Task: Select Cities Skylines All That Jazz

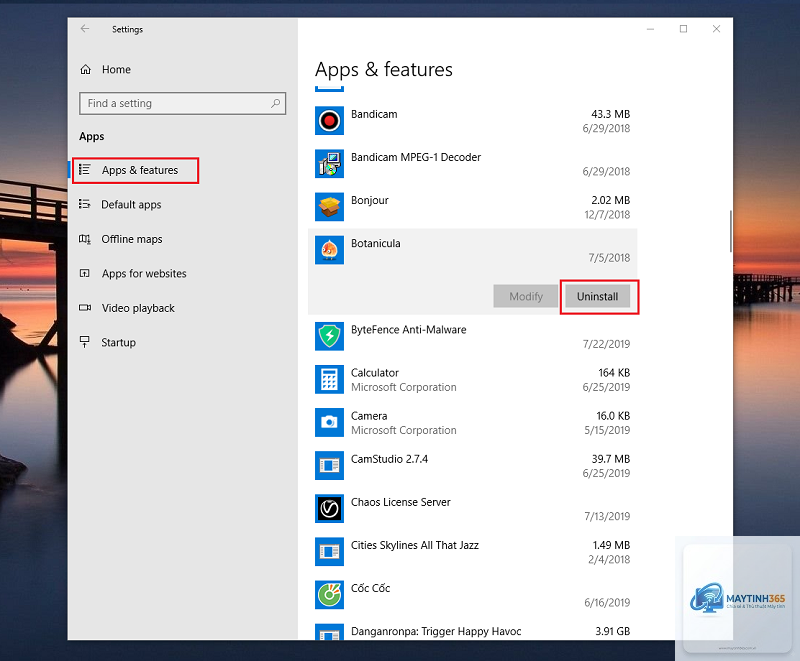Action: click(x=415, y=545)
